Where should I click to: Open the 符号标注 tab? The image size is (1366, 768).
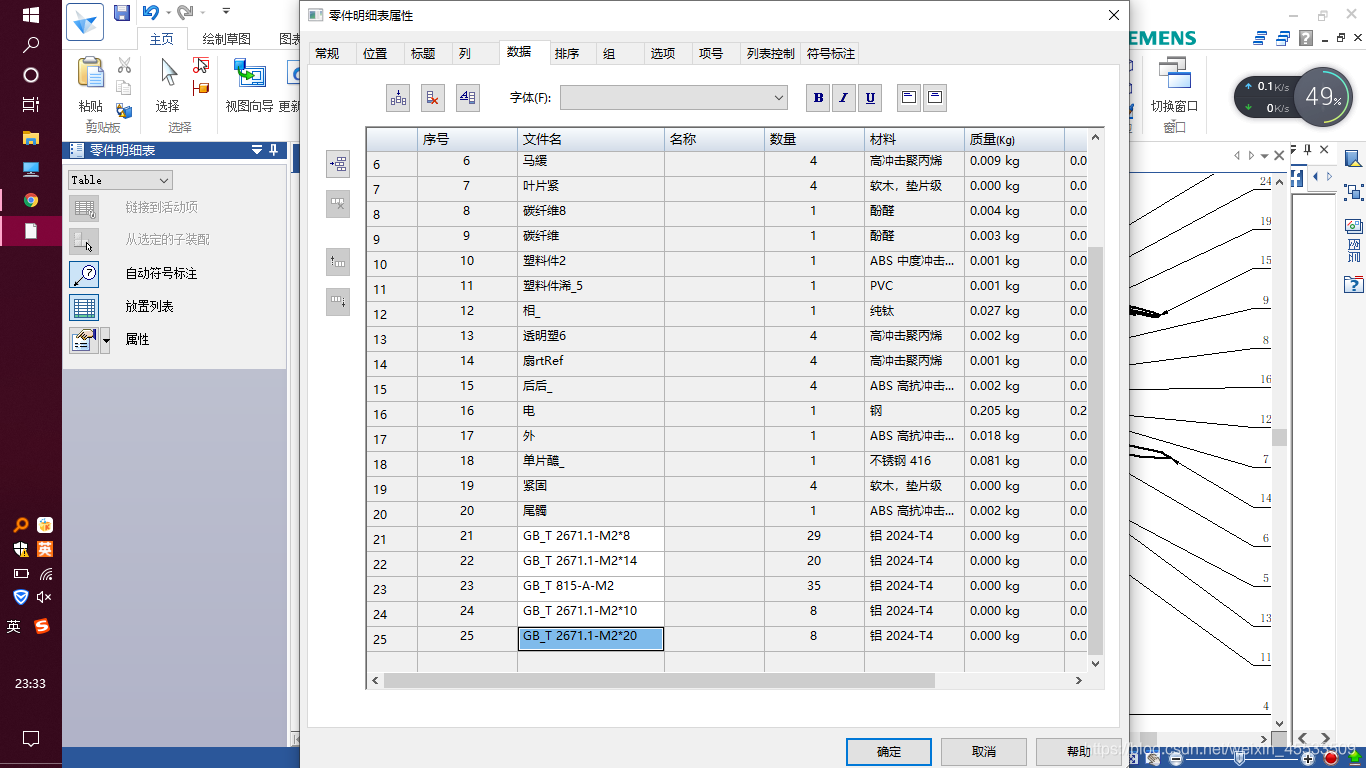[831, 54]
